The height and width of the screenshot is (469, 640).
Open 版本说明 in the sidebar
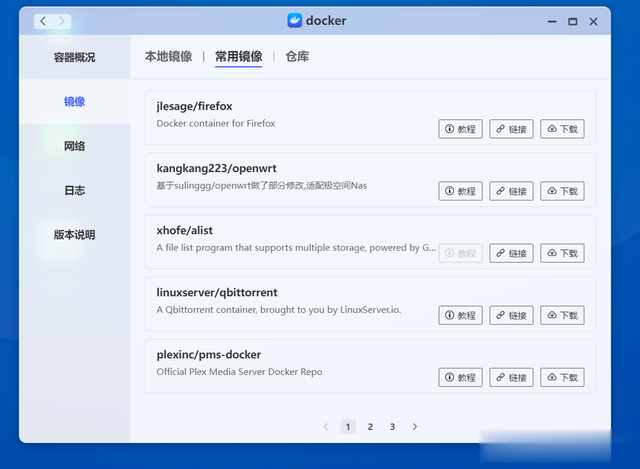[x=74, y=235]
